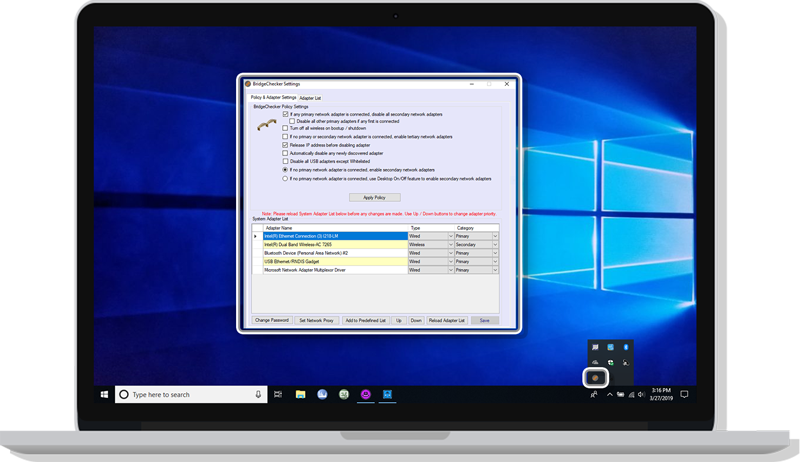Select Microsoft Network Adapter Multiplexor Driver row
This screenshot has width=800, height=462.
click(x=335, y=270)
